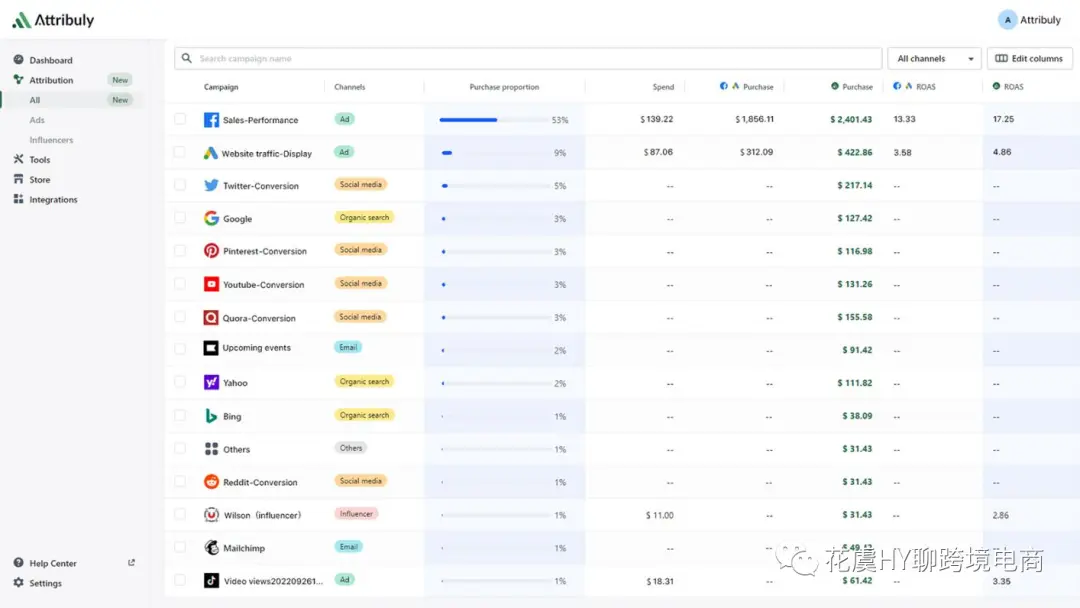Click the Facebook icon for Sales-Performance

click(x=211, y=120)
